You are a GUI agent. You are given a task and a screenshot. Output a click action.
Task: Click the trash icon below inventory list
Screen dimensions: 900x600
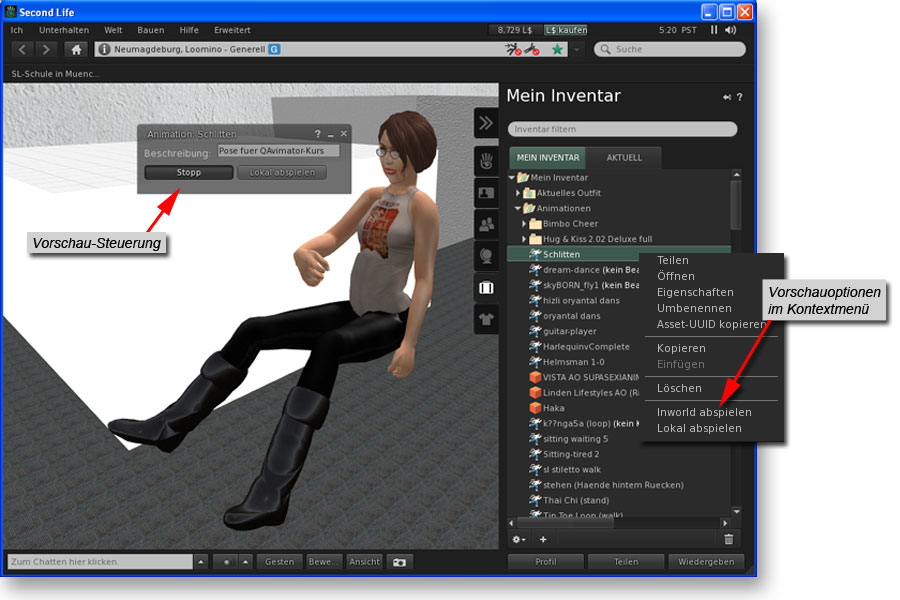pos(728,539)
